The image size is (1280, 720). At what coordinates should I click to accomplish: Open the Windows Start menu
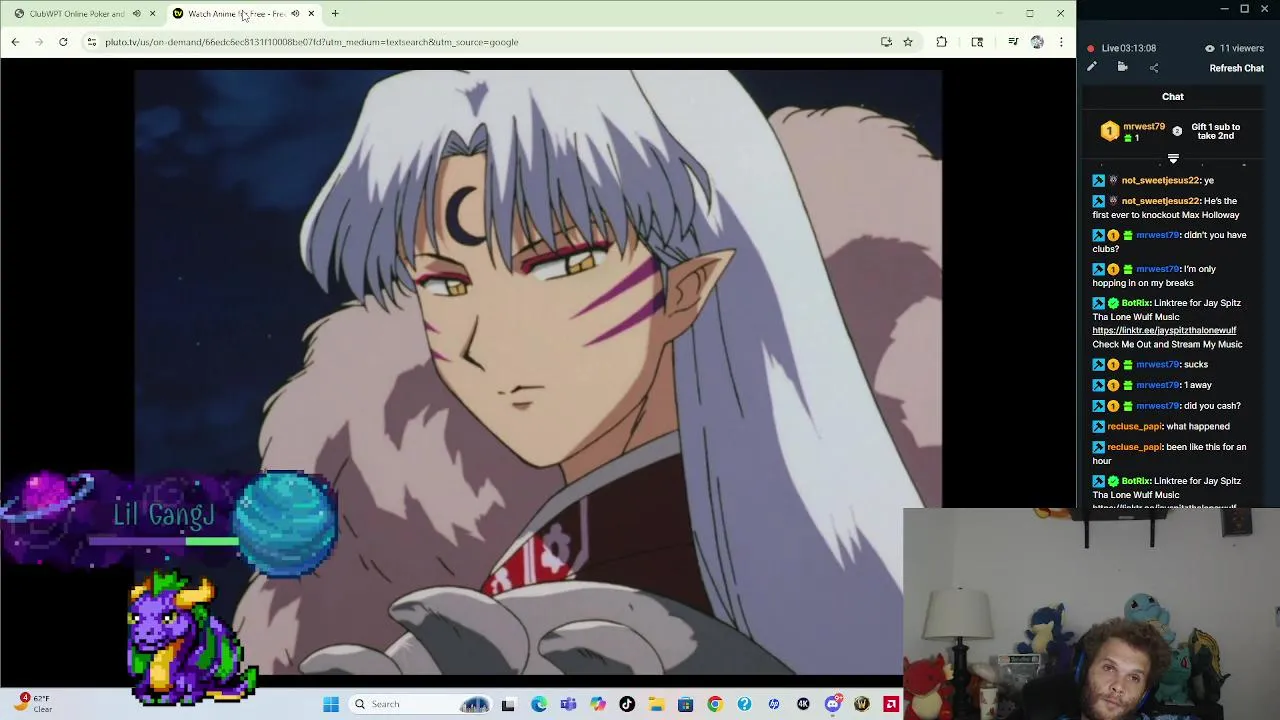point(331,704)
